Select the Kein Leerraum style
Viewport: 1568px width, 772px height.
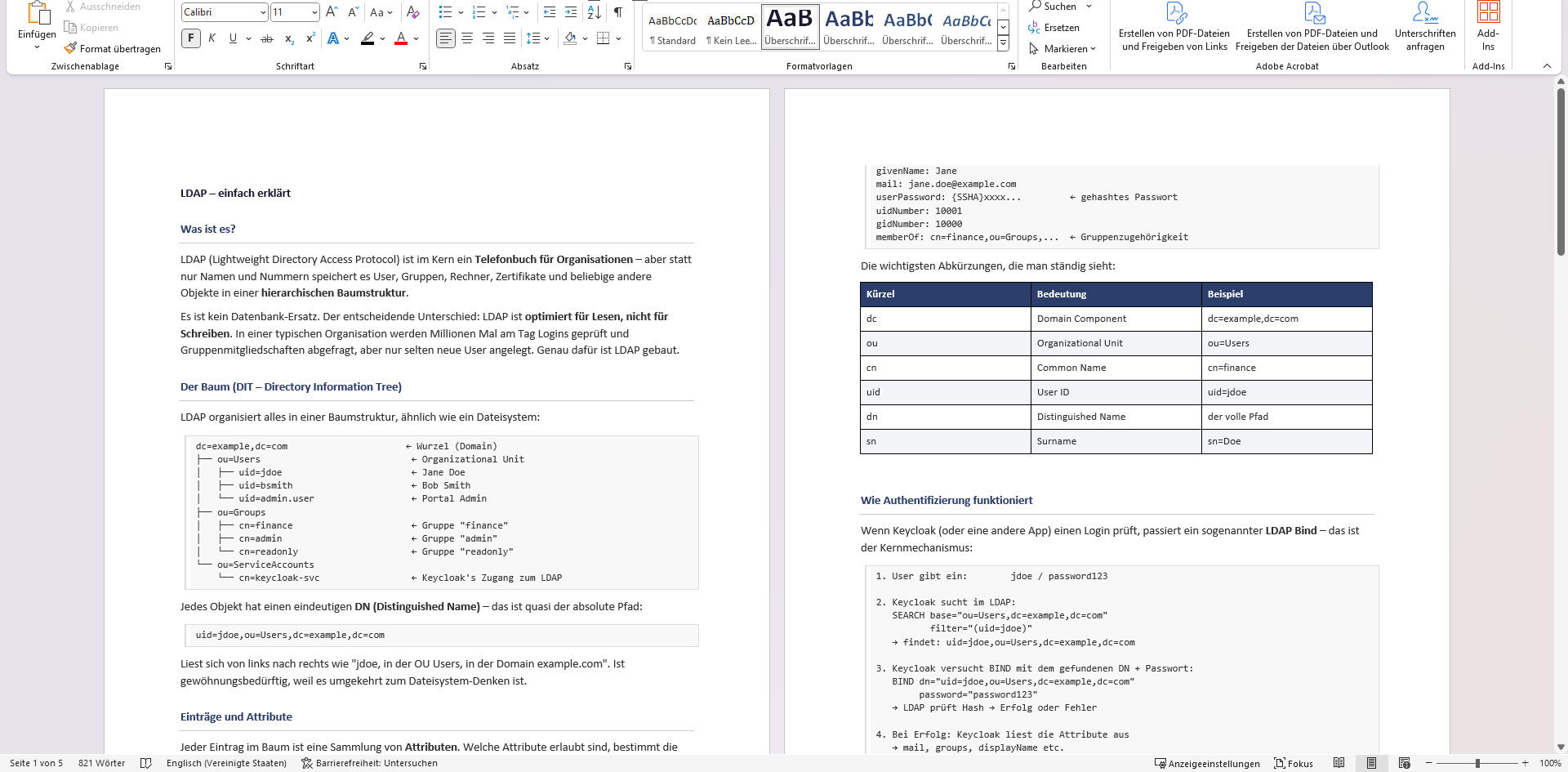(731, 28)
